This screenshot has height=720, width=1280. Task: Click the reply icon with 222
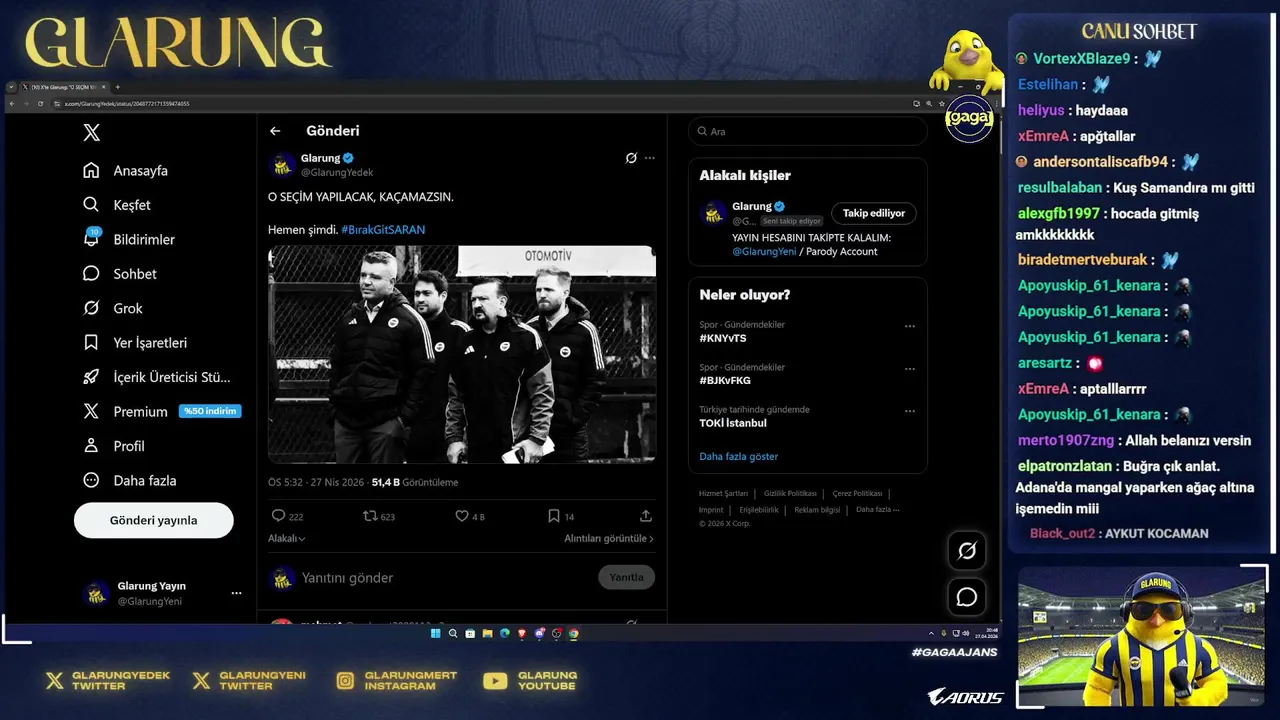click(x=278, y=516)
